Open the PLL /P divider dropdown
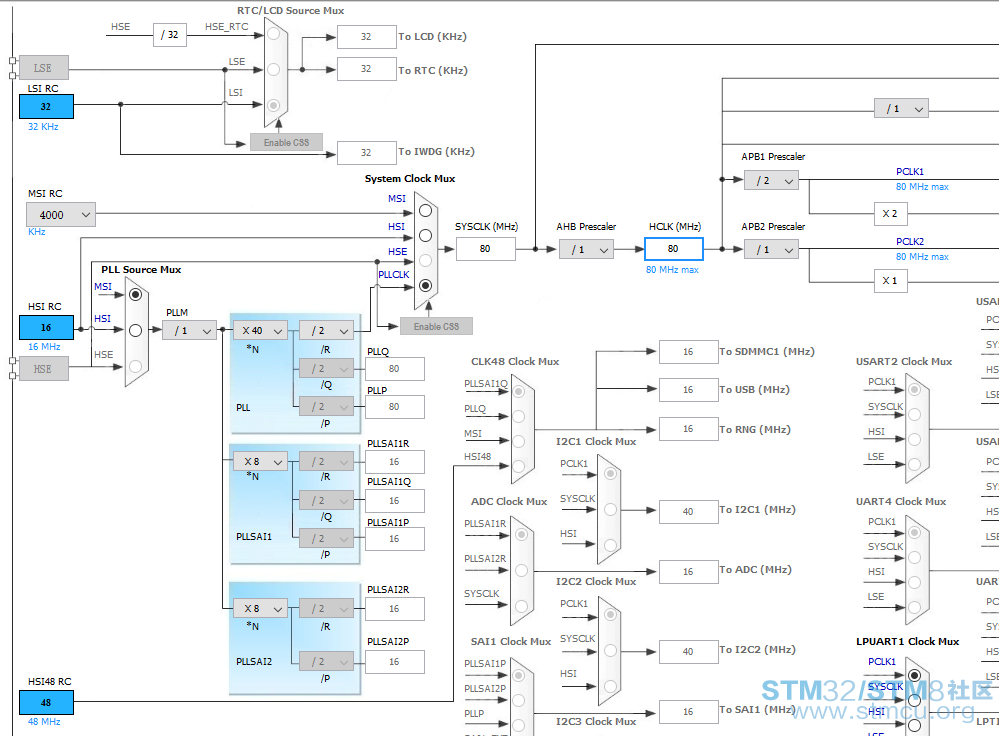The width and height of the screenshot is (999, 736). pos(326,407)
